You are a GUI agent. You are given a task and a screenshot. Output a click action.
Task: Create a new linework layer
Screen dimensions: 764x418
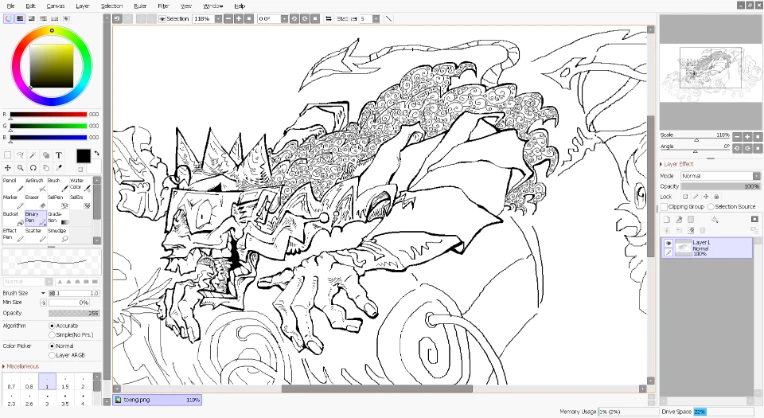coord(679,220)
